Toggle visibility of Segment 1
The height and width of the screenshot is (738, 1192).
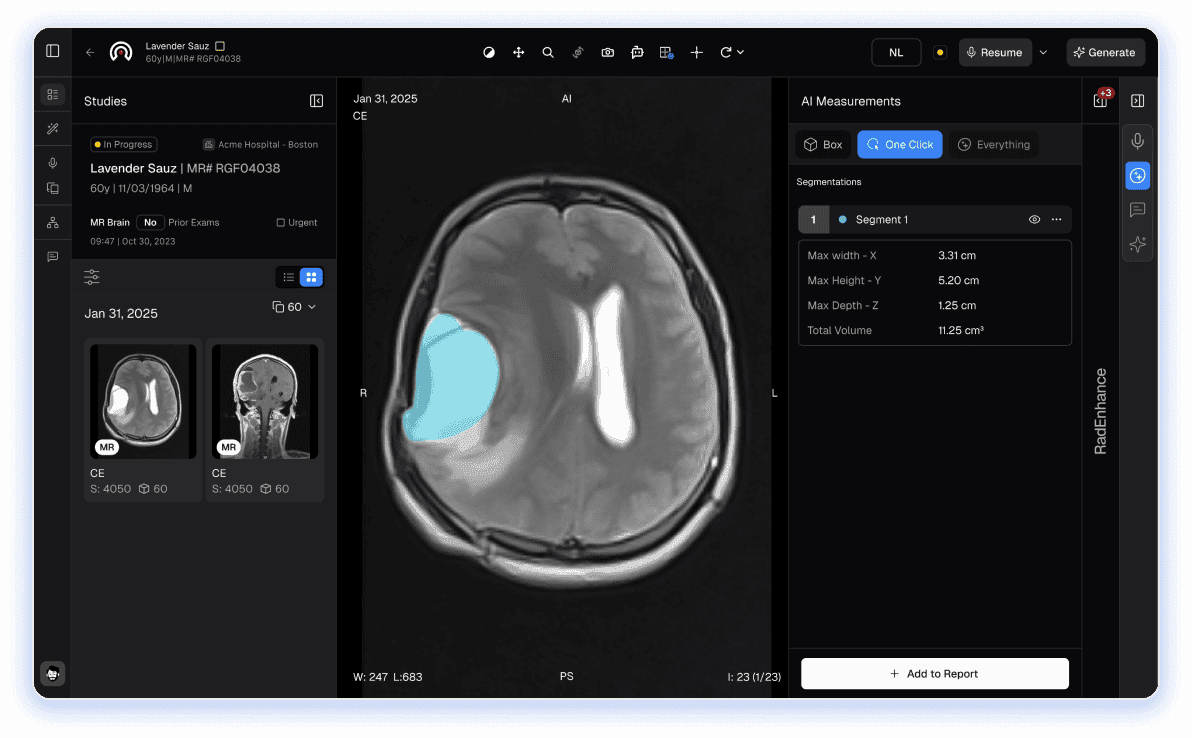coord(1034,220)
